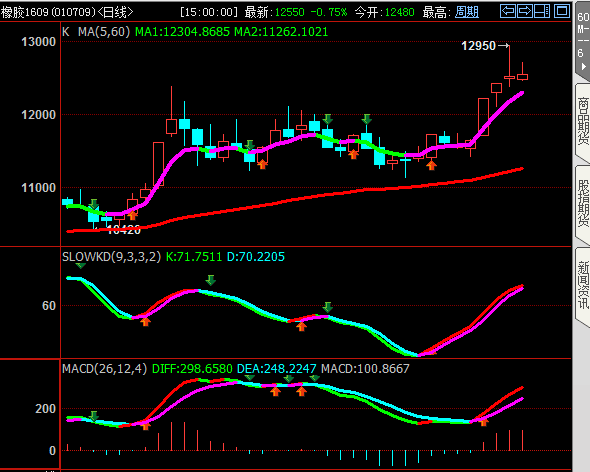Viewport: 590px width, 472px height.
Task: Click the -0.75% change value
Action: coord(329,12)
